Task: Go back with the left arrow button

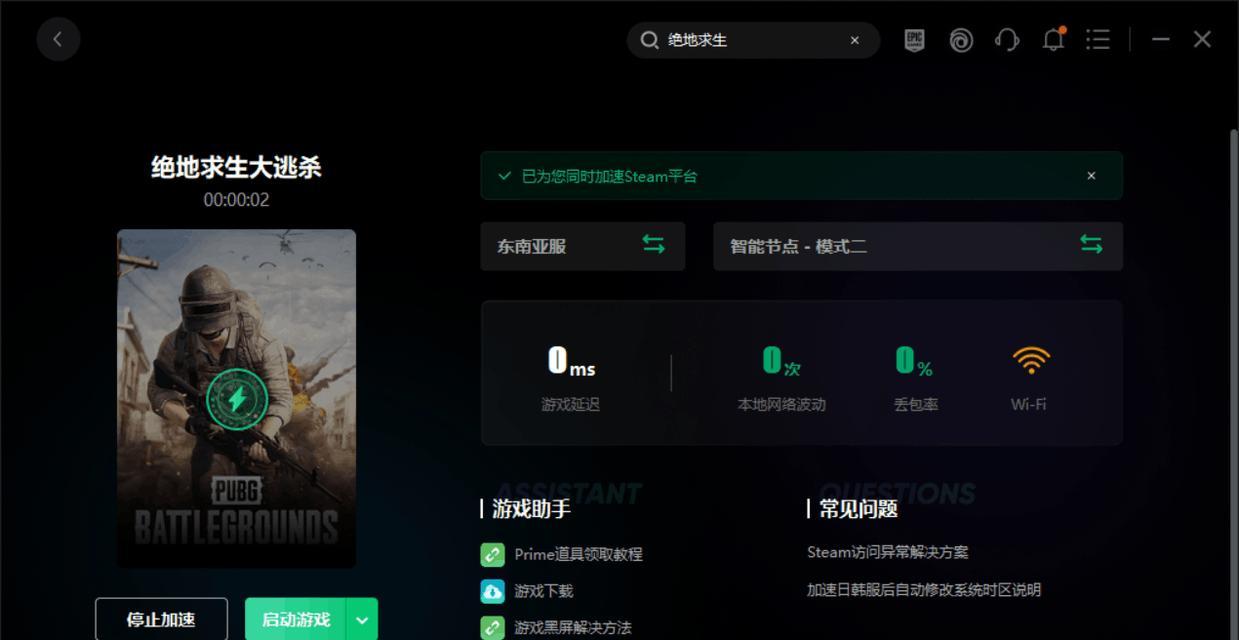Action: (x=58, y=39)
